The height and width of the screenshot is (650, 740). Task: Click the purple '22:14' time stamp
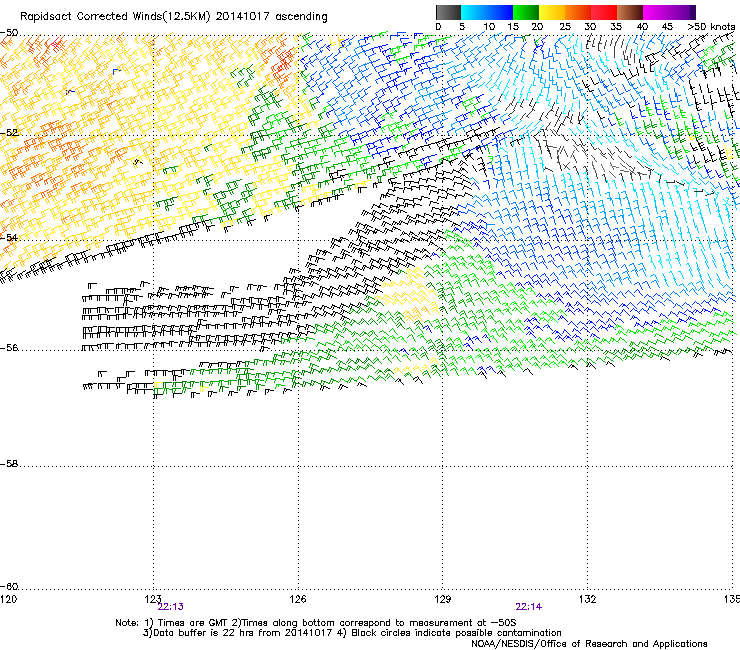pos(529,607)
